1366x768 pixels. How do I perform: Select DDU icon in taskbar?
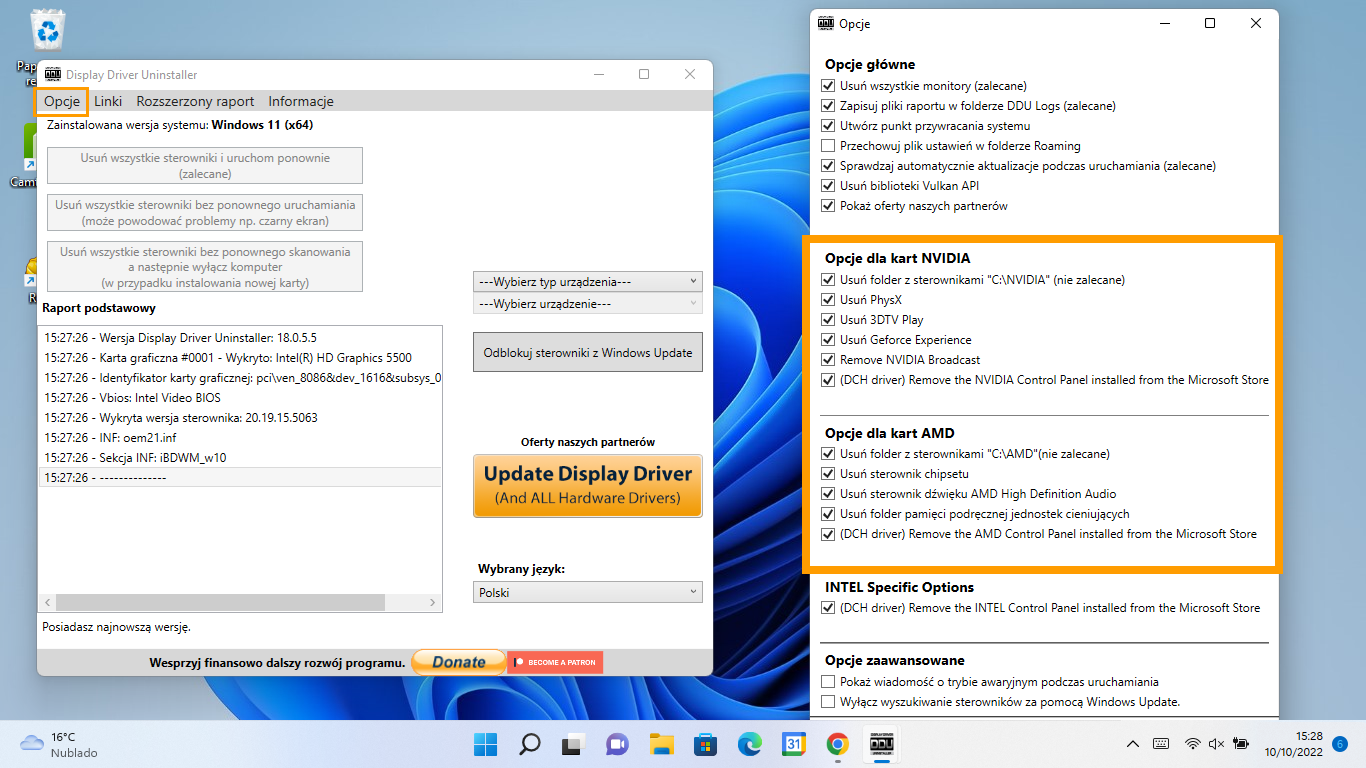pyautogui.click(x=881, y=744)
